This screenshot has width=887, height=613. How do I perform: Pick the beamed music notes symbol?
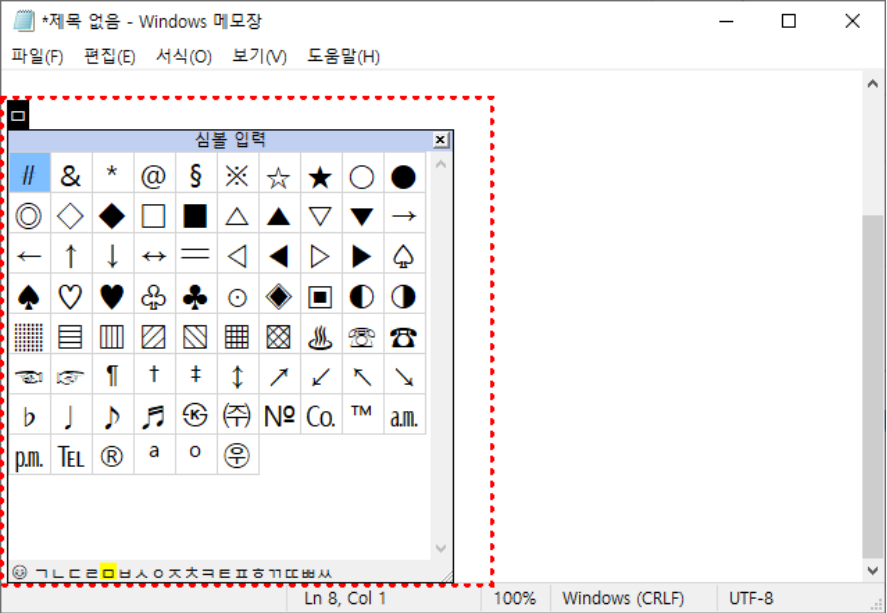coord(153,417)
